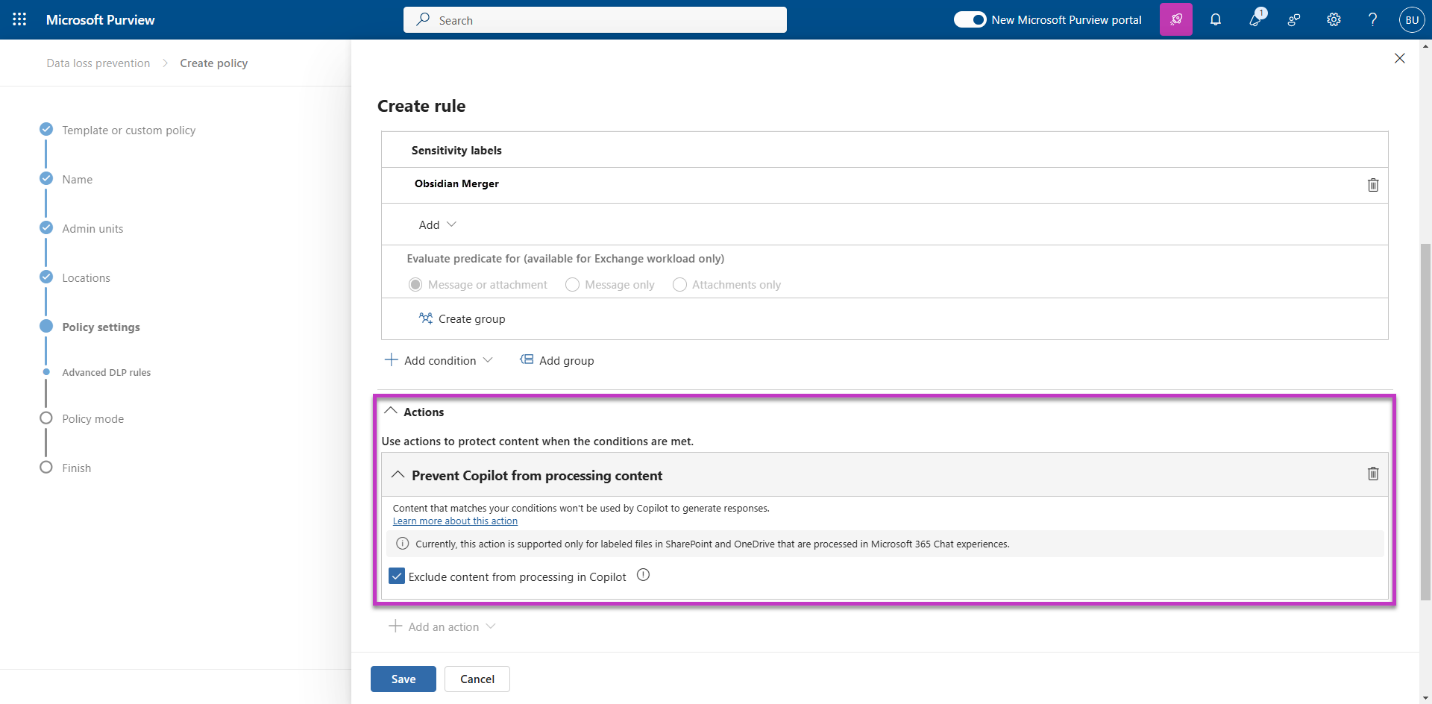The height and width of the screenshot is (704, 1432).
Task: Open the app launcher waffle icon
Action: (20, 20)
